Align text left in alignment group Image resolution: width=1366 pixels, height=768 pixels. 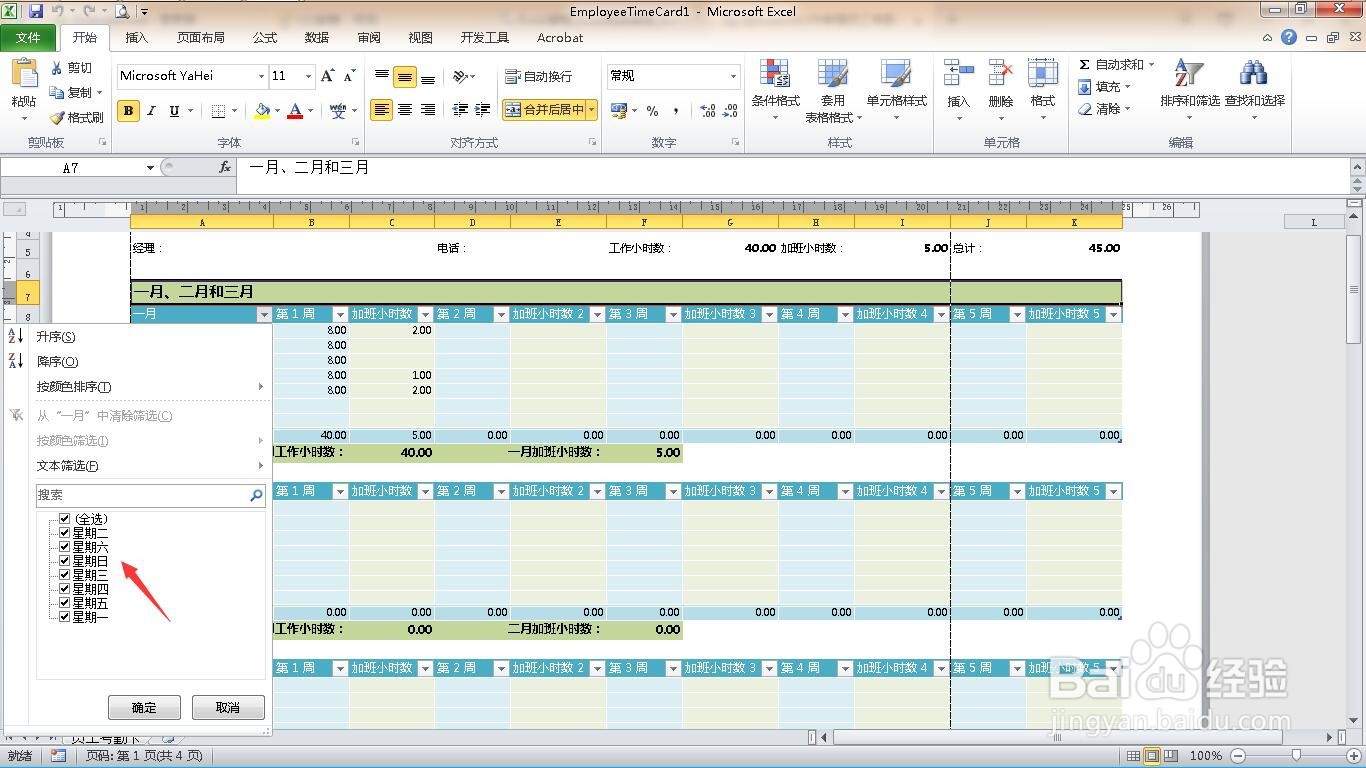click(x=381, y=110)
